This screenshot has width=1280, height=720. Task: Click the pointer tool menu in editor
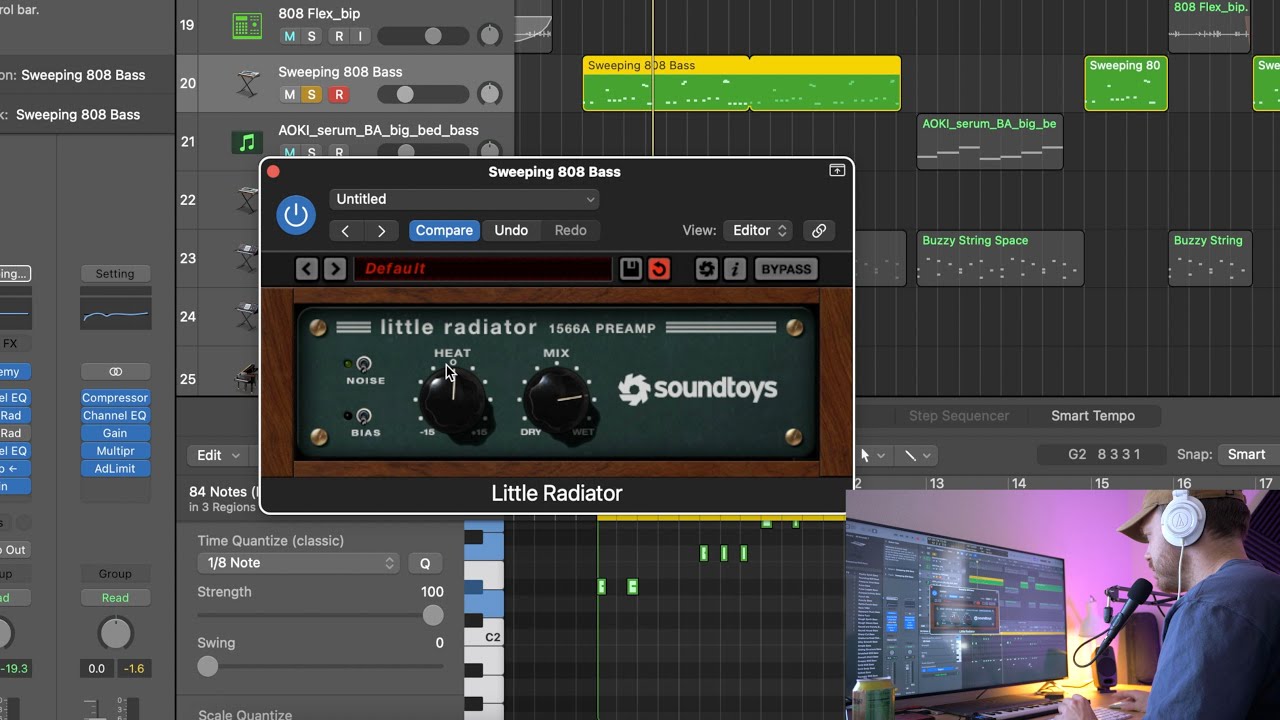coord(870,455)
